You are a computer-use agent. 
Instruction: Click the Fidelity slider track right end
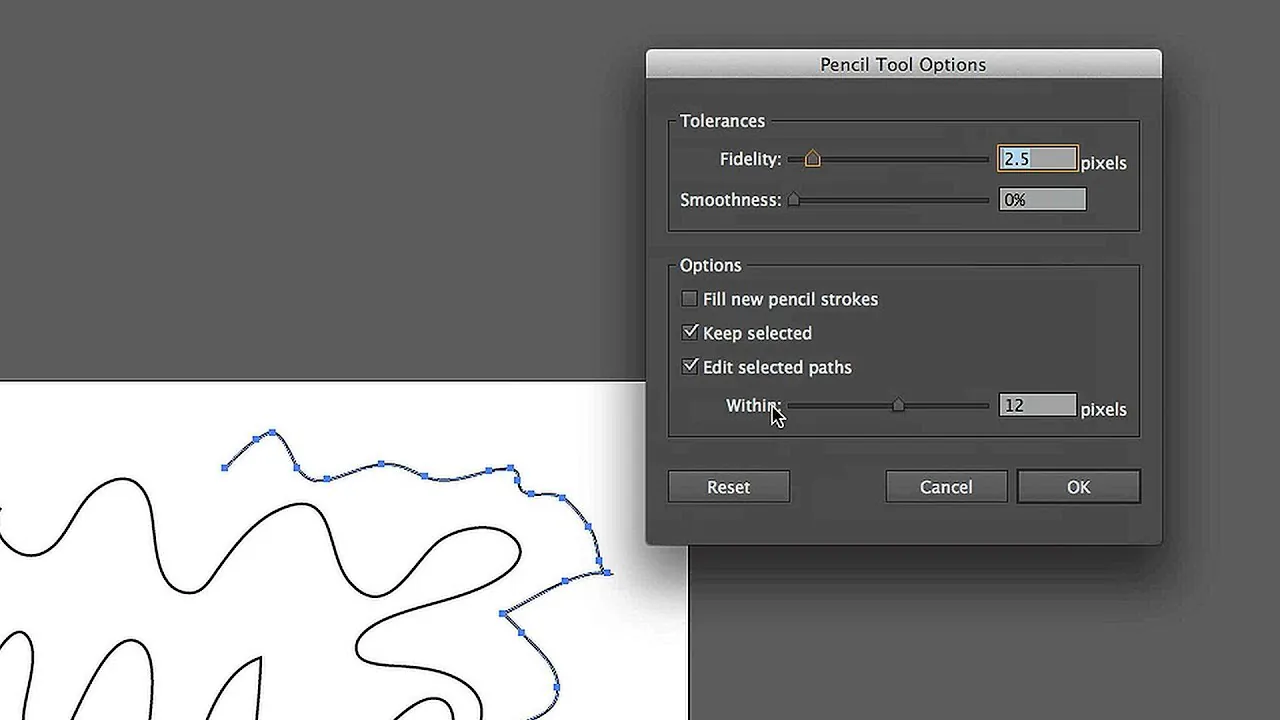(x=984, y=159)
